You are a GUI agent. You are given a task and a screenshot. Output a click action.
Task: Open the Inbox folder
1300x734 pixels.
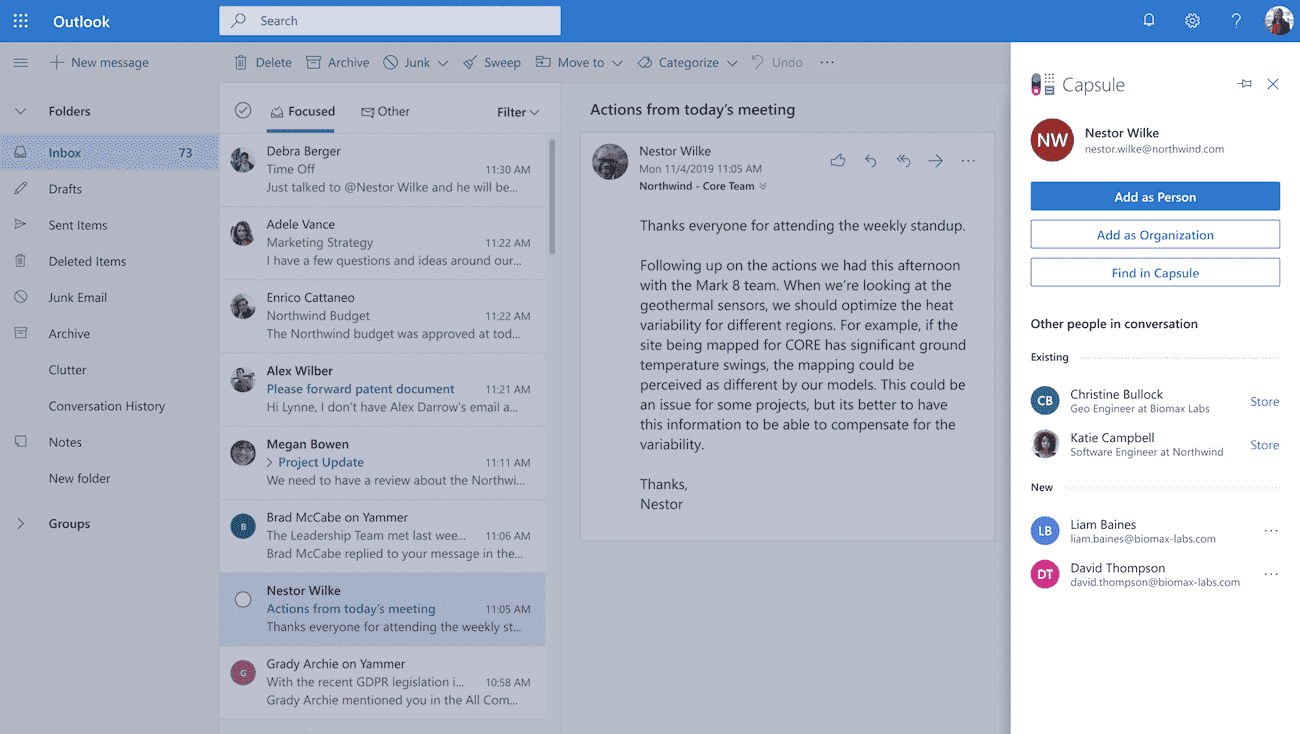coord(109,153)
